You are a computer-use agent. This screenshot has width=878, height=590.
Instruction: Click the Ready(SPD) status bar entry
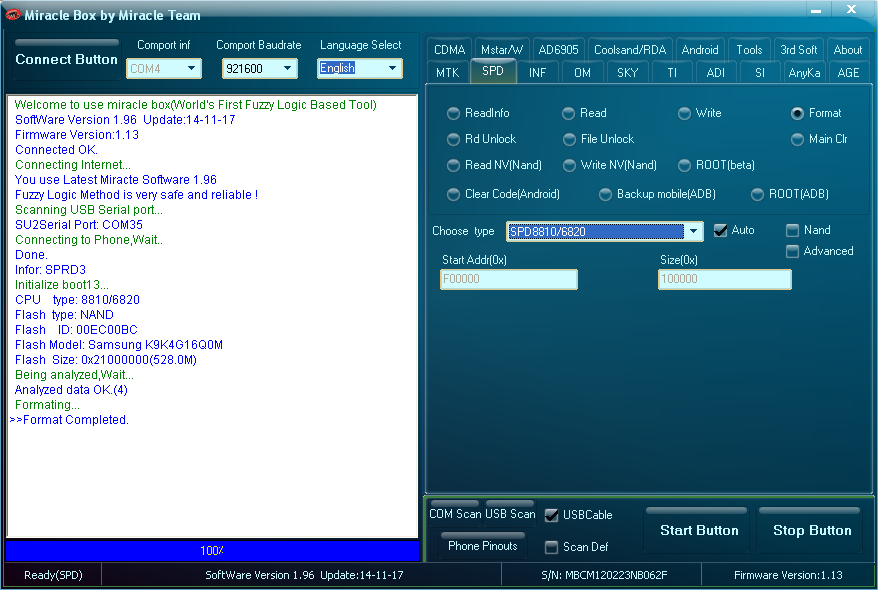point(53,575)
